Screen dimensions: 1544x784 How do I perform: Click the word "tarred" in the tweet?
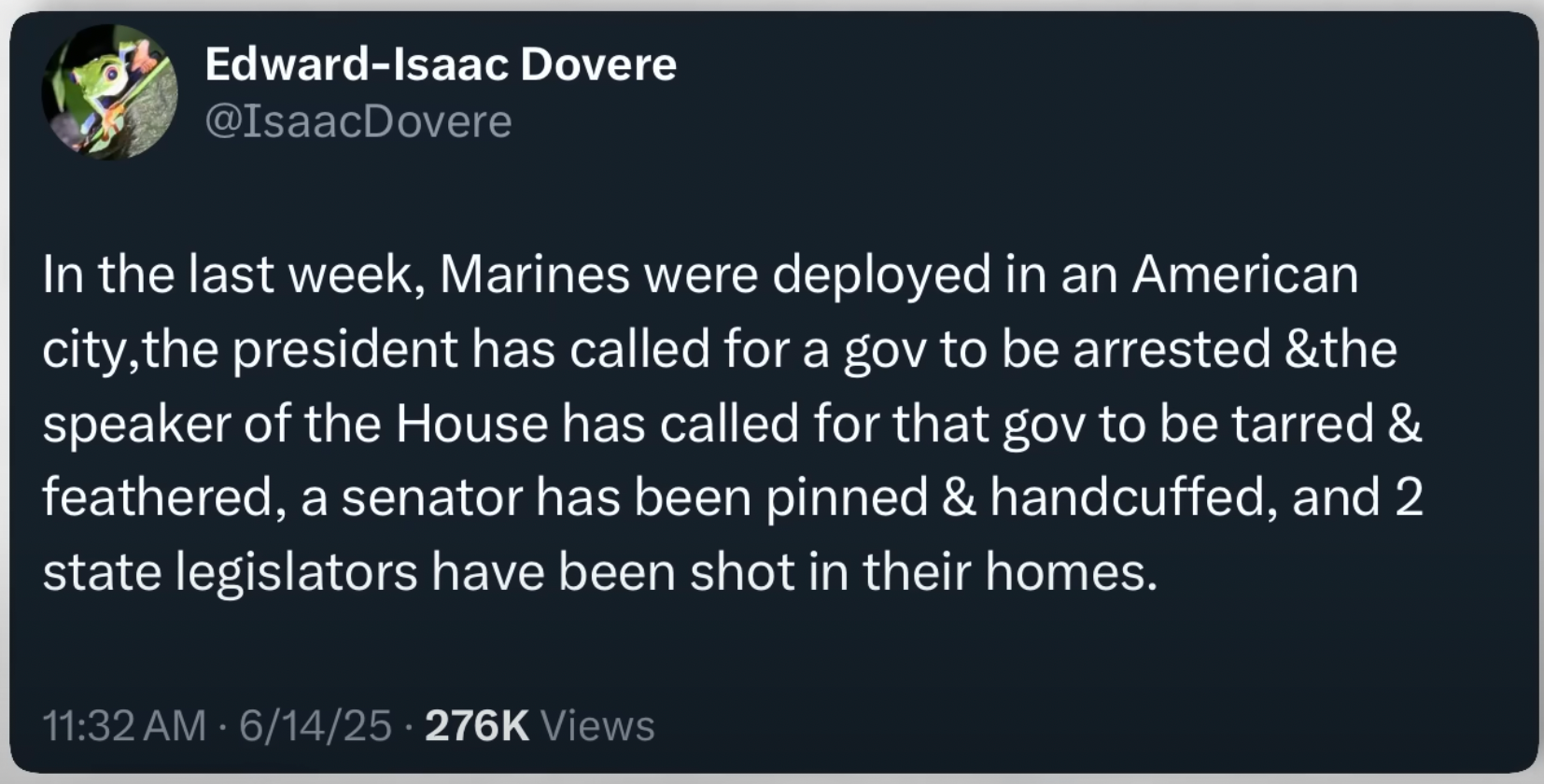click(1302, 424)
